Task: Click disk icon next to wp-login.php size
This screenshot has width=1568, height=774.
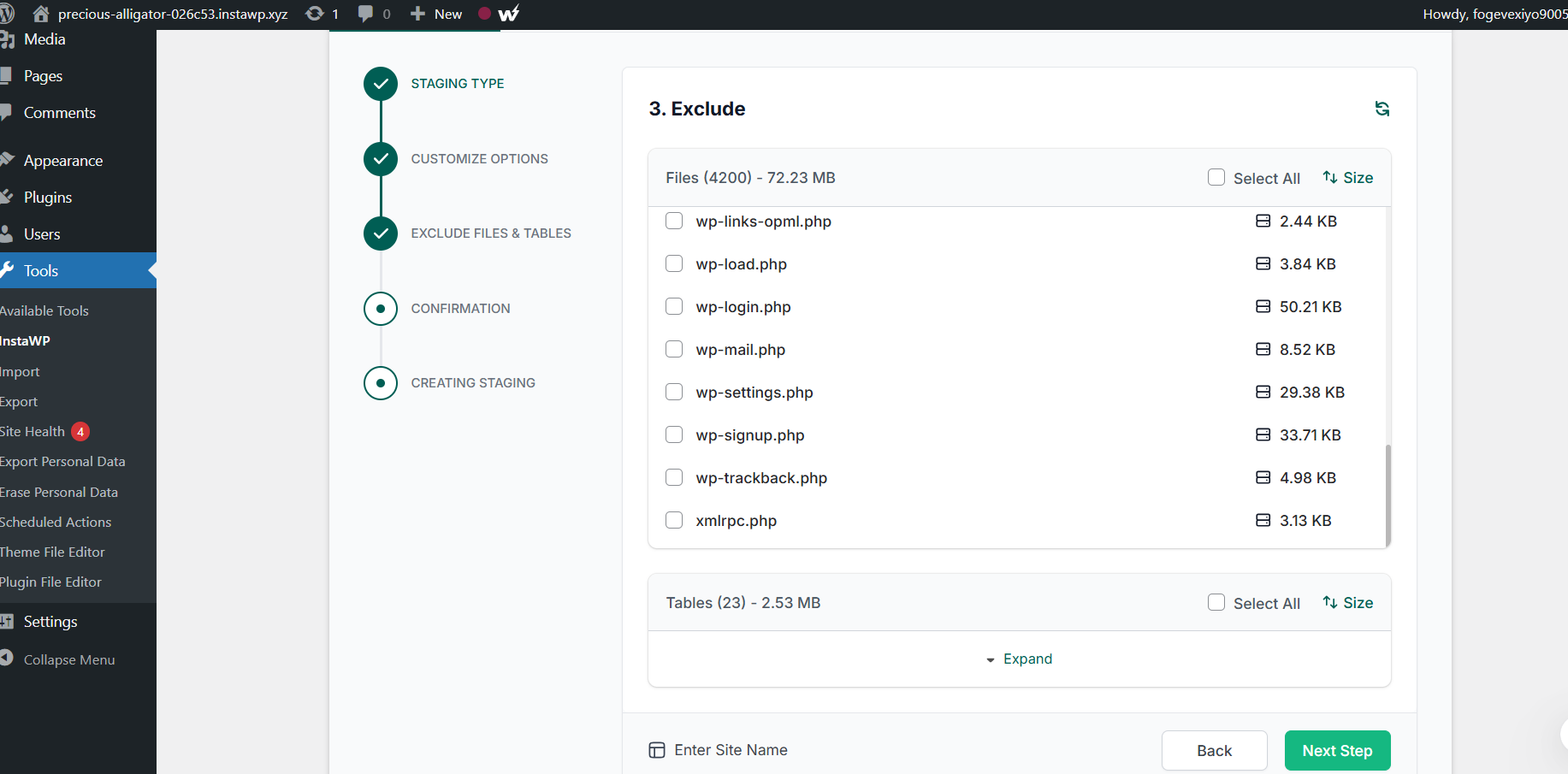Action: tap(1263, 306)
